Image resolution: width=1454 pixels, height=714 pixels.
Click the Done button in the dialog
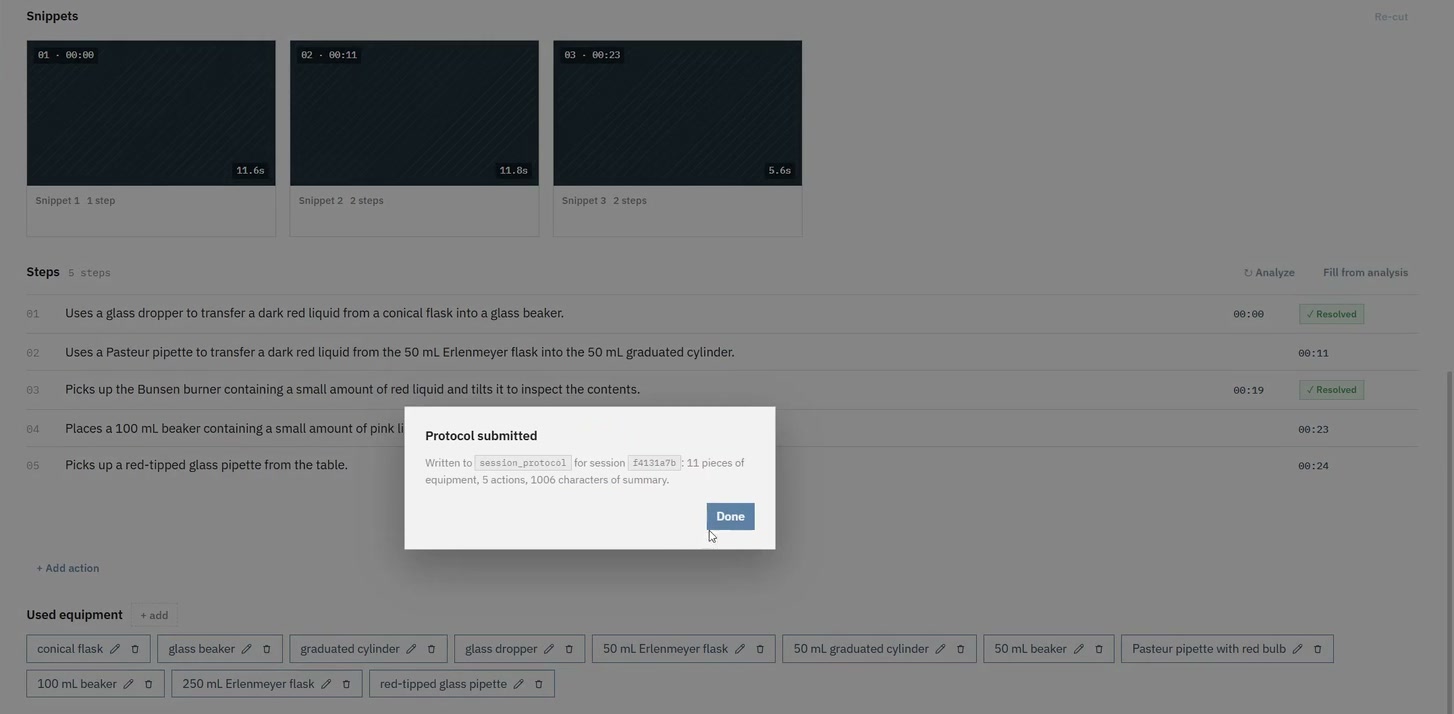(x=730, y=516)
